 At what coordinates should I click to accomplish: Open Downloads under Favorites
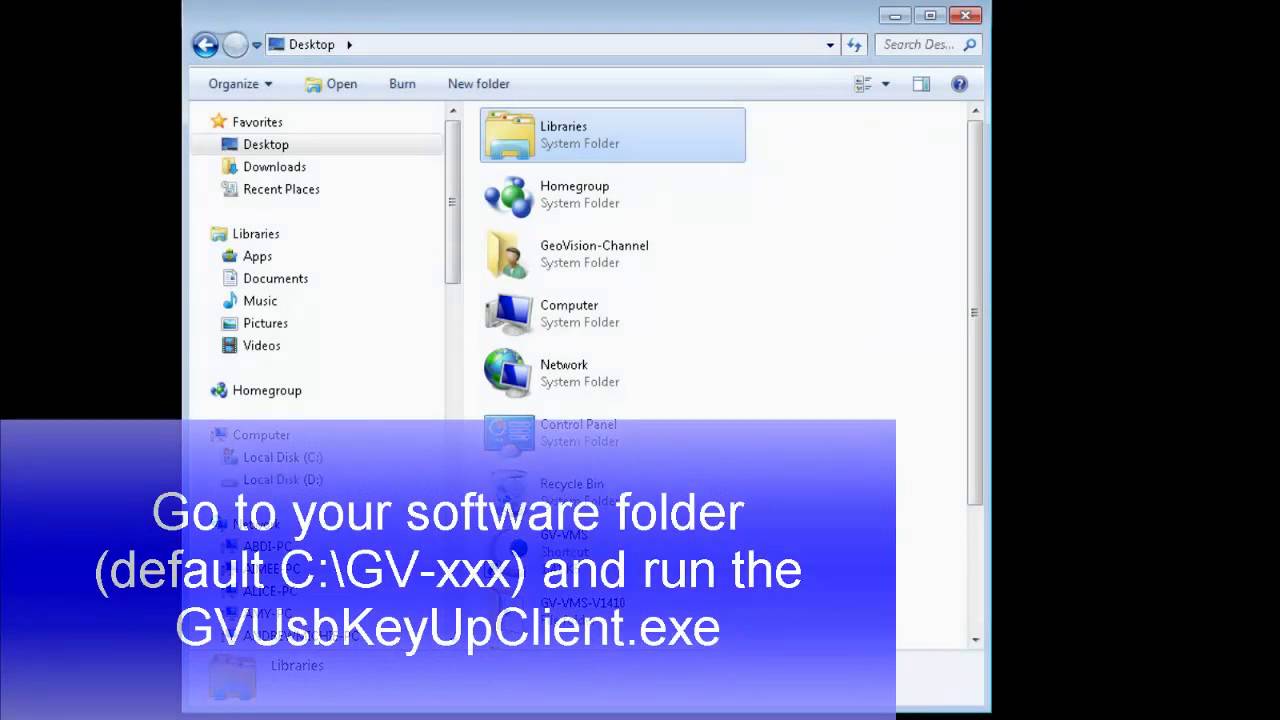274,167
